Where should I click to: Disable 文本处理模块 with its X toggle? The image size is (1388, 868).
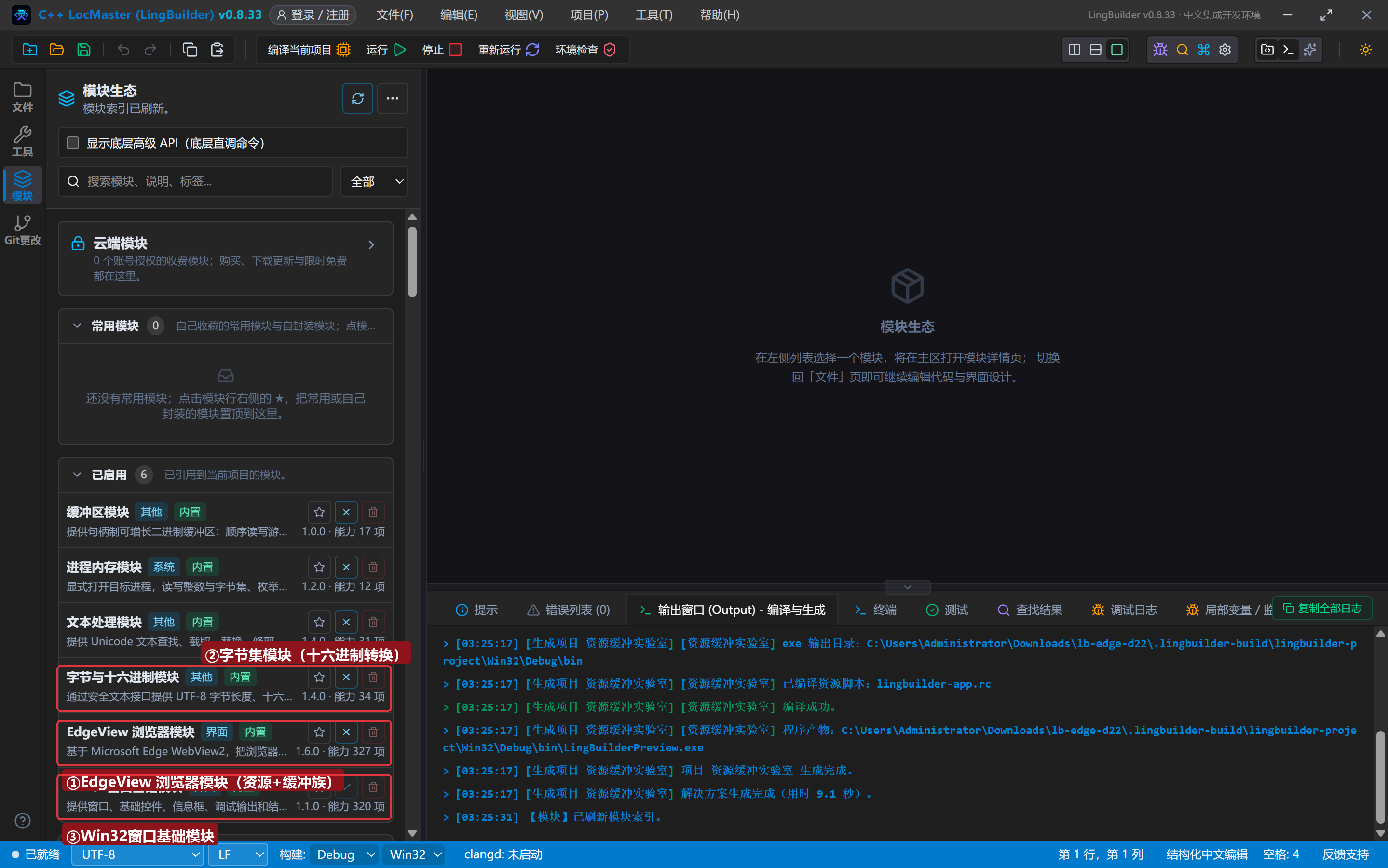tap(346, 622)
